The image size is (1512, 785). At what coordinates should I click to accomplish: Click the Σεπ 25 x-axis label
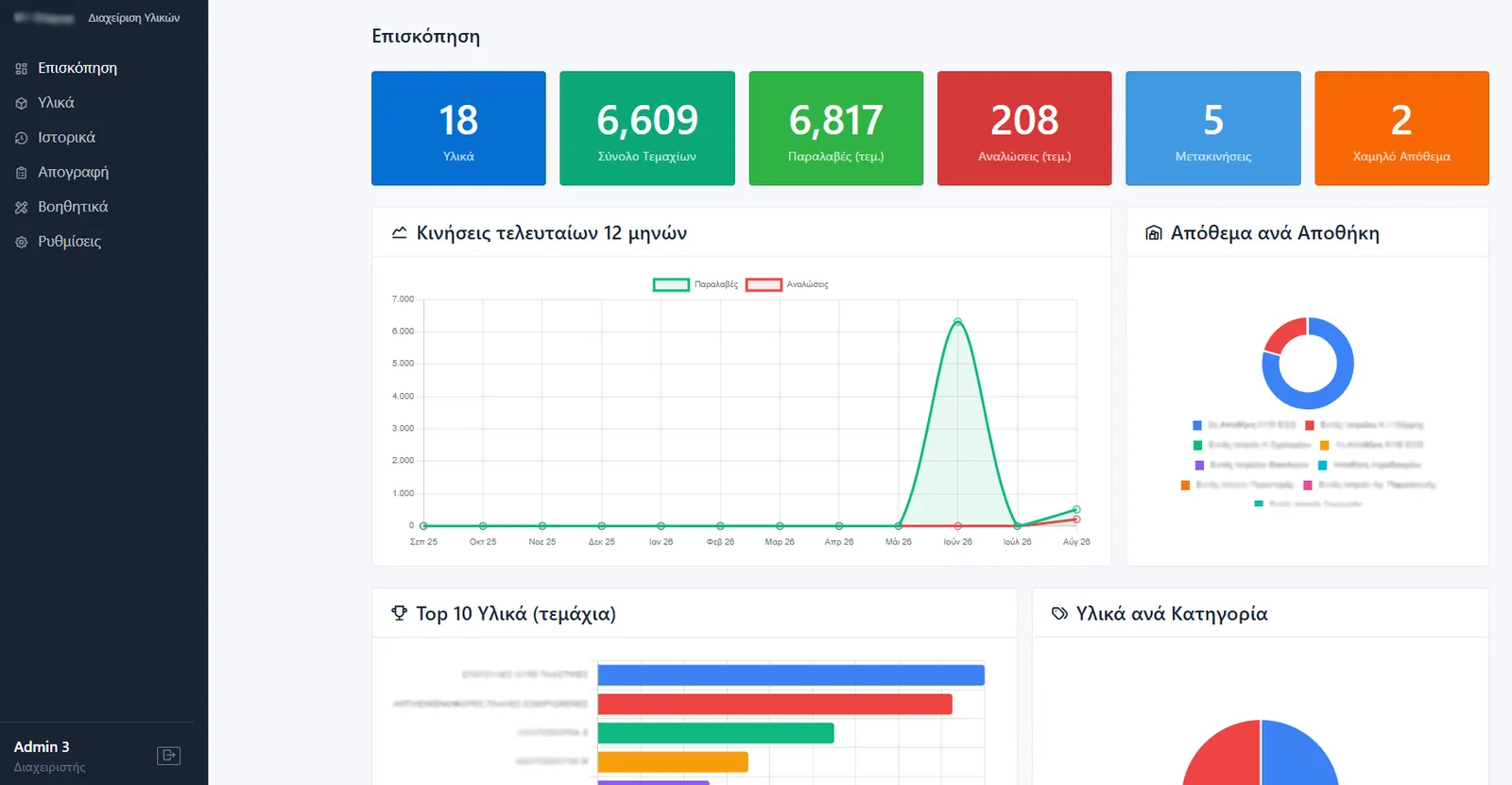pyautogui.click(x=423, y=542)
